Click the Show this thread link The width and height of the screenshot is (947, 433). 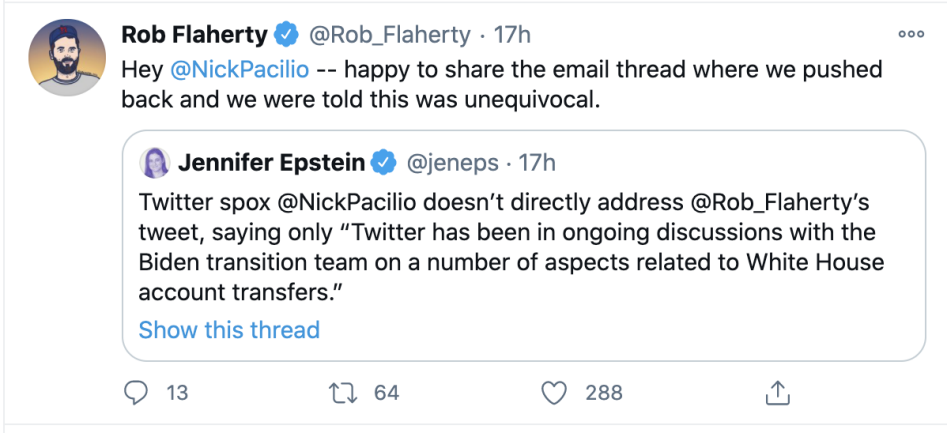coord(229,330)
